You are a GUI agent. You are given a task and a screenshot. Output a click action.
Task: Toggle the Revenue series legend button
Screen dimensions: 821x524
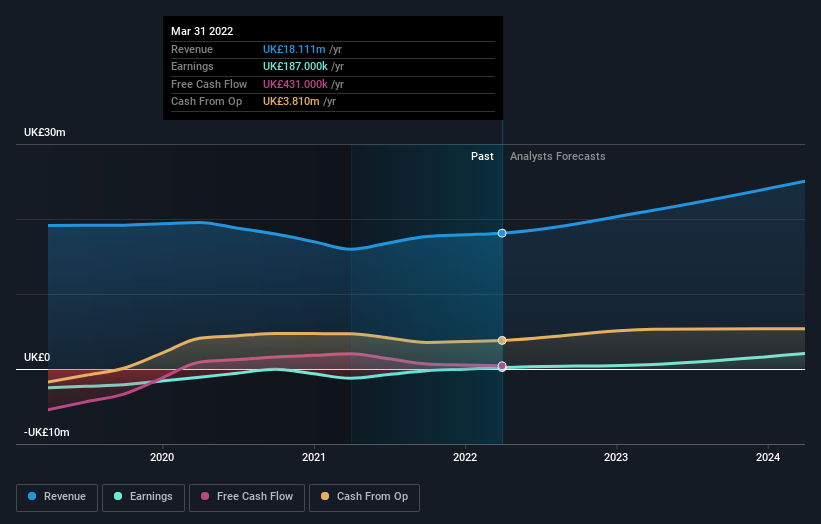tap(57, 497)
